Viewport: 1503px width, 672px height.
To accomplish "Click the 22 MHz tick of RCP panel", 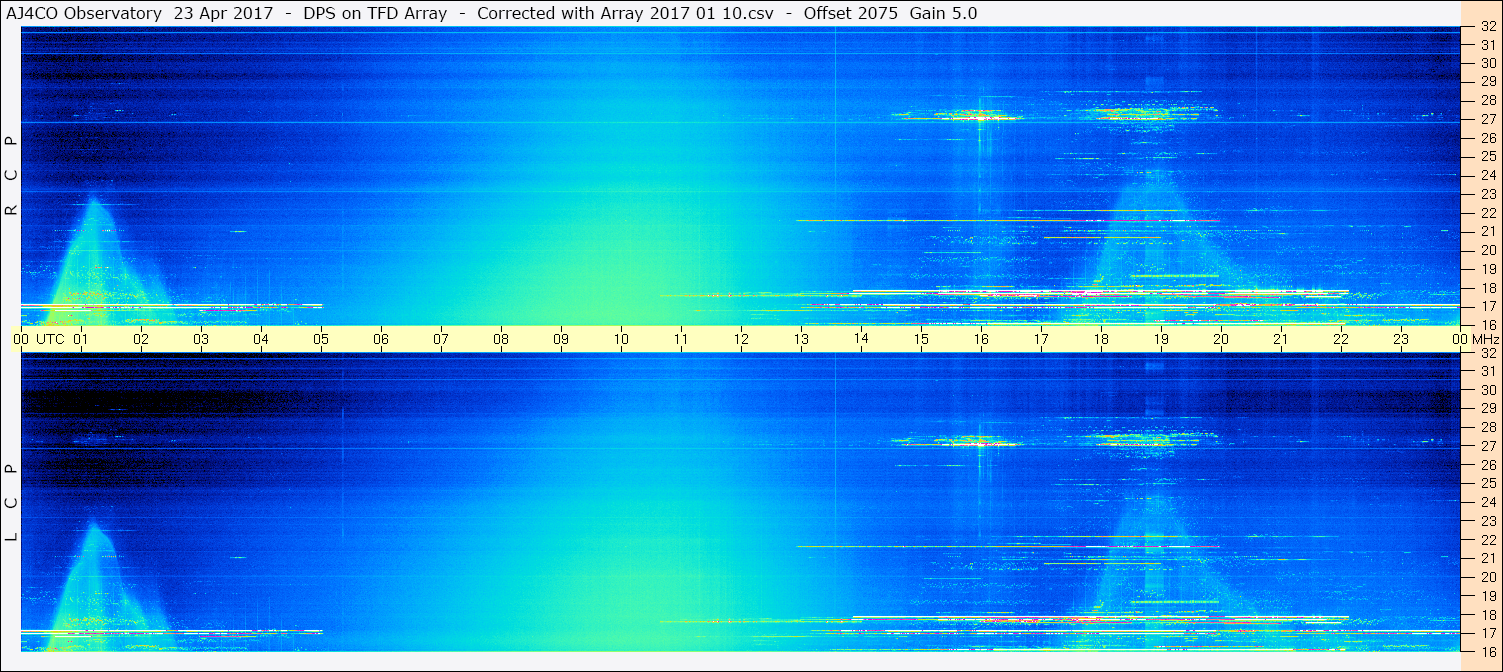I will pos(1487,213).
